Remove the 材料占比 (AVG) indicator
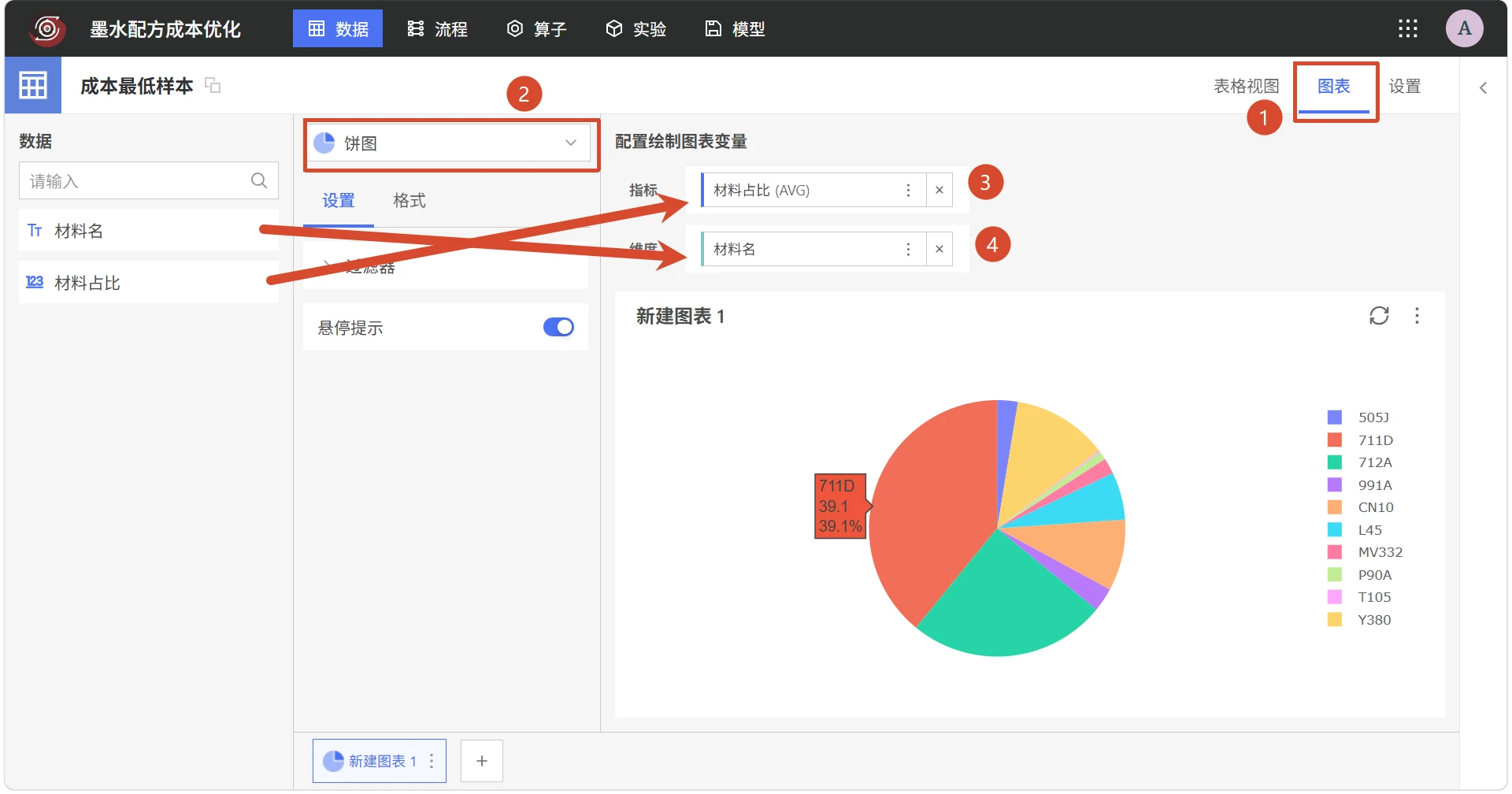 939,190
